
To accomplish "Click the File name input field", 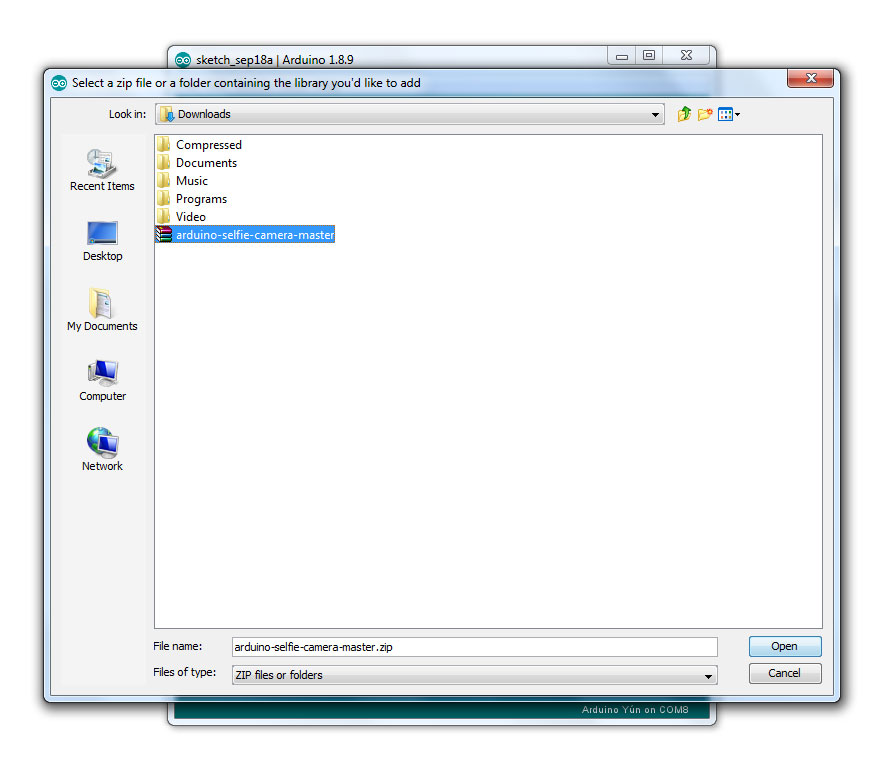I will coord(474,647).
